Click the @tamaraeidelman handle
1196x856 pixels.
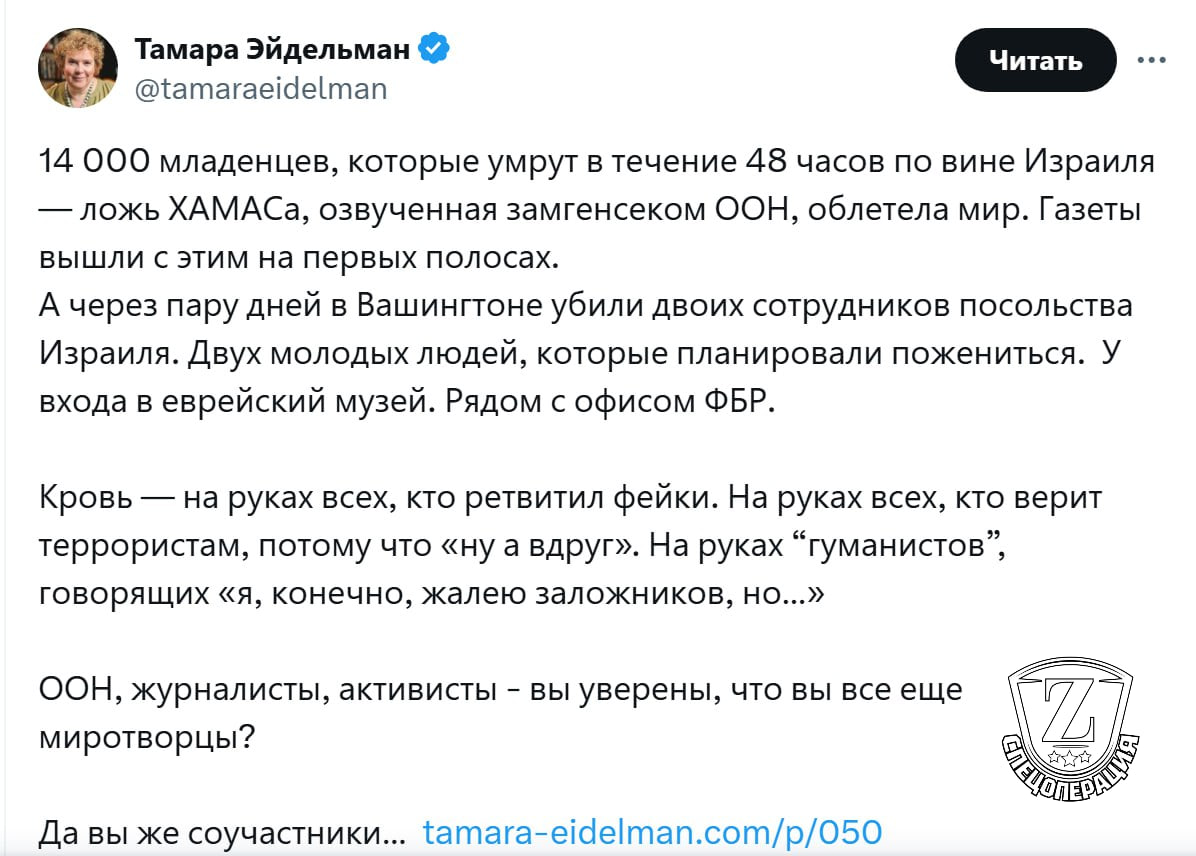click(x=260, y=88)
